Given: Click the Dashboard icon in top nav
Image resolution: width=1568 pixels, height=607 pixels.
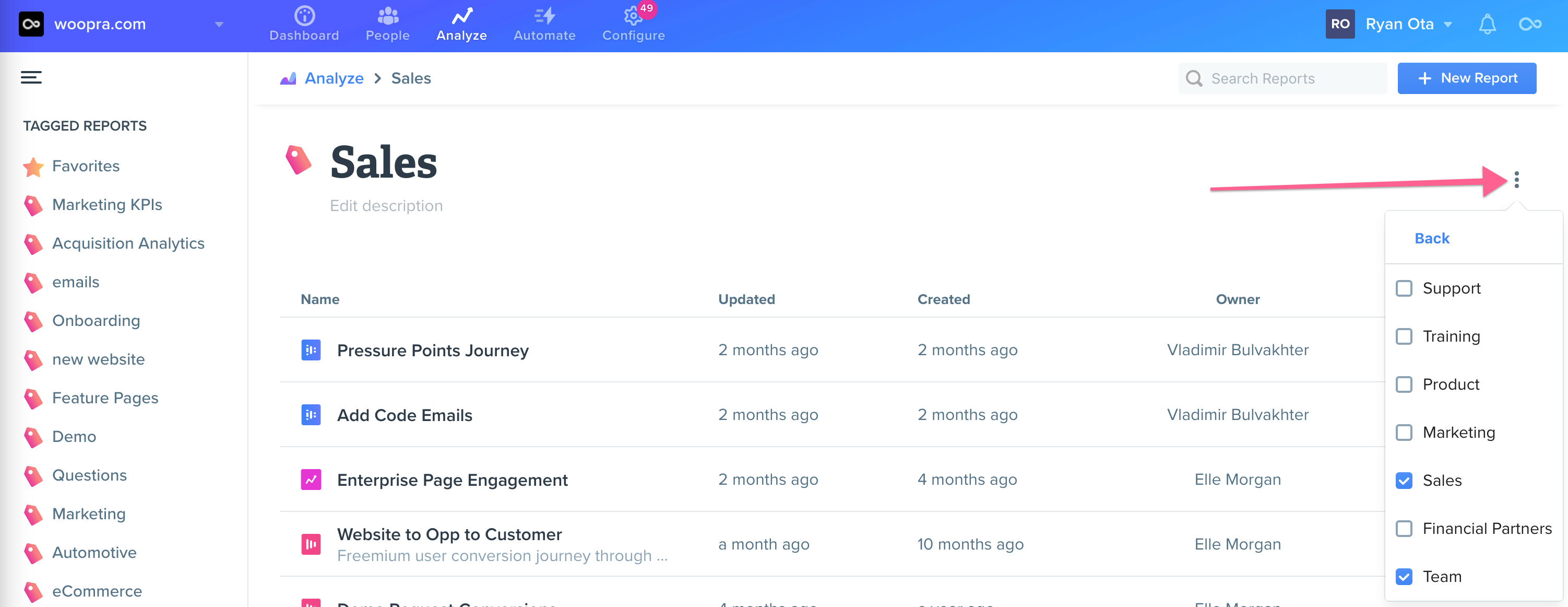Looking at the screenshot, I should point(304,16).
